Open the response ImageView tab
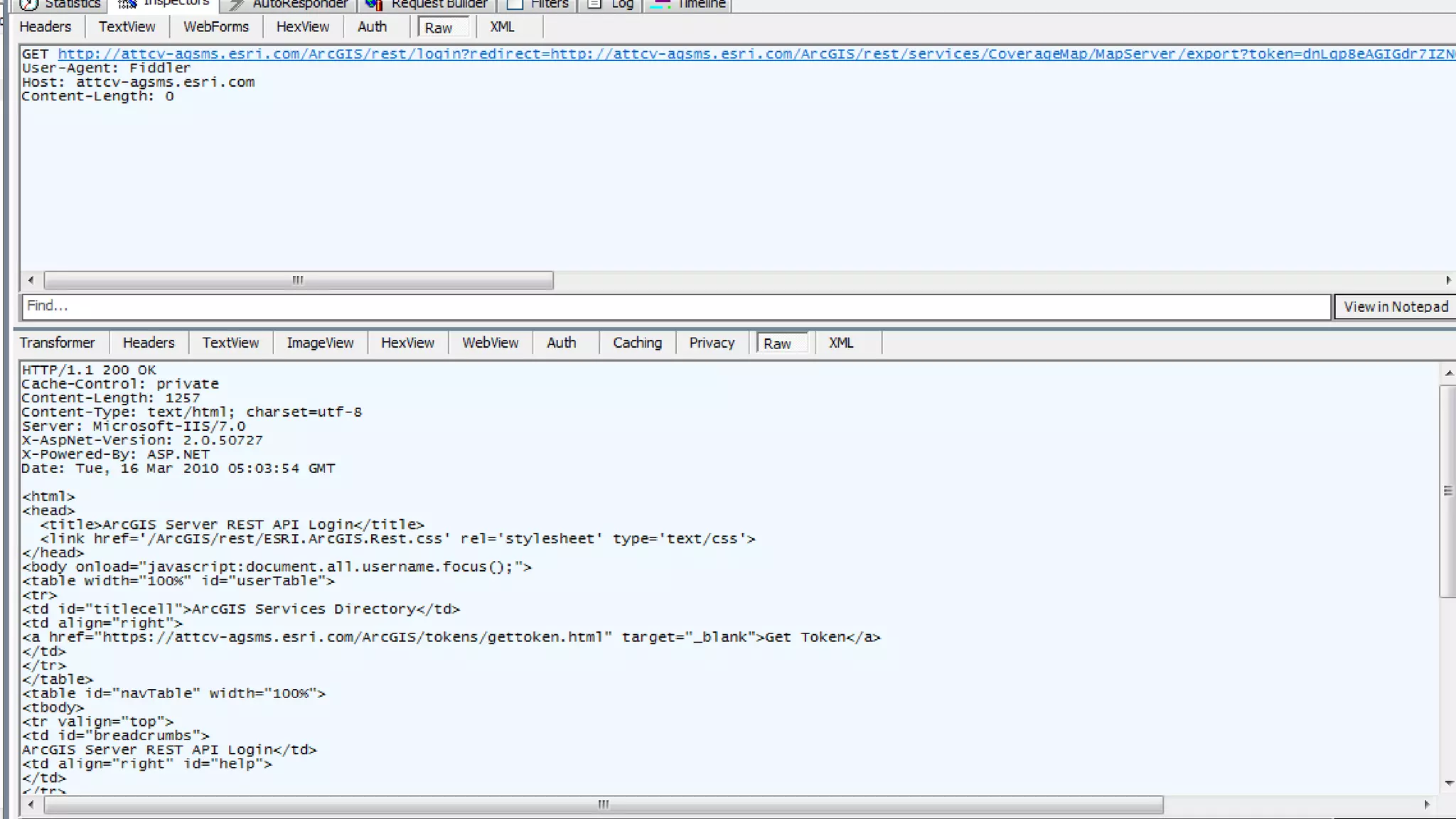Image resolution: width=1456 pixels, height=819 pixels. coord(320,343)
